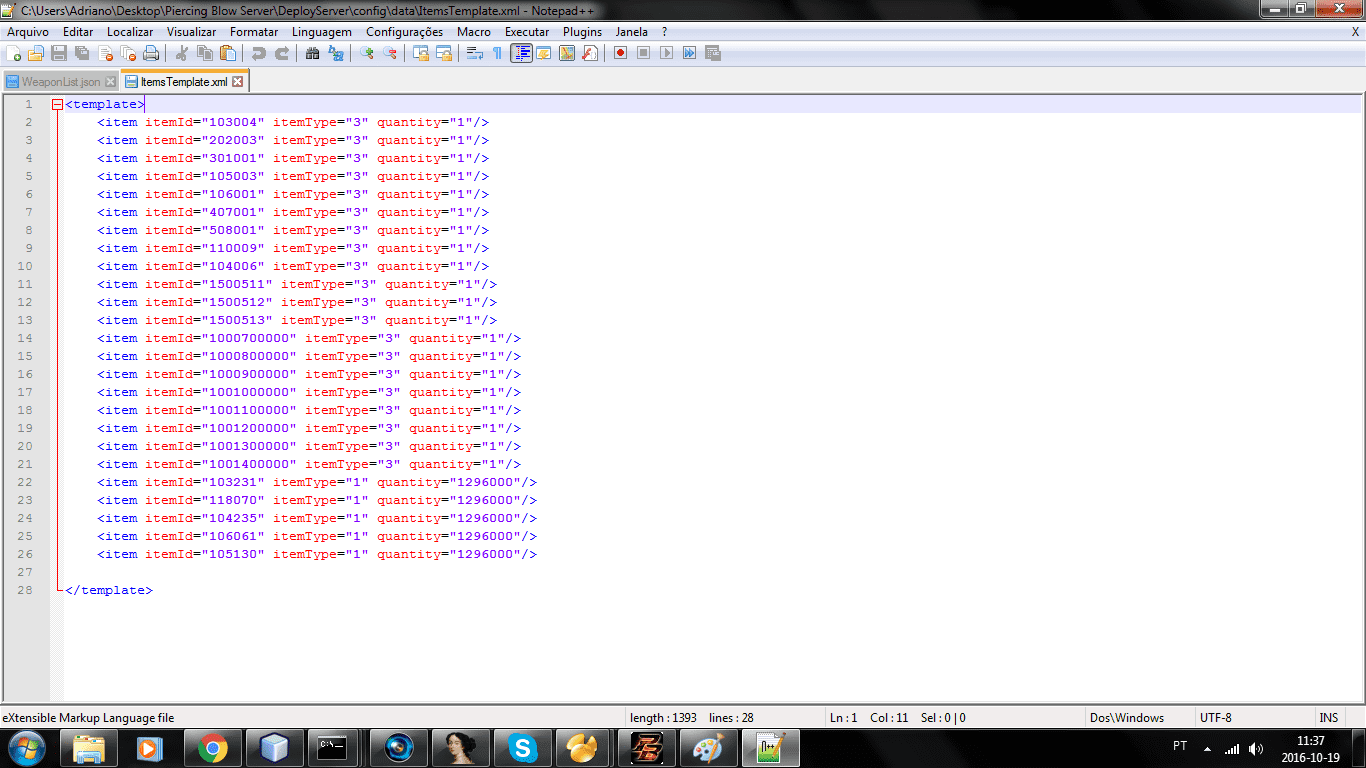
Task: Open Find with the binoculars icon
Action: pos(312,53)
